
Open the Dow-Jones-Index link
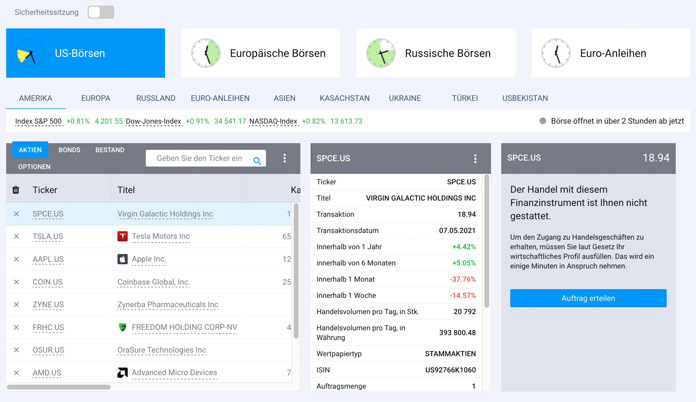154,121
